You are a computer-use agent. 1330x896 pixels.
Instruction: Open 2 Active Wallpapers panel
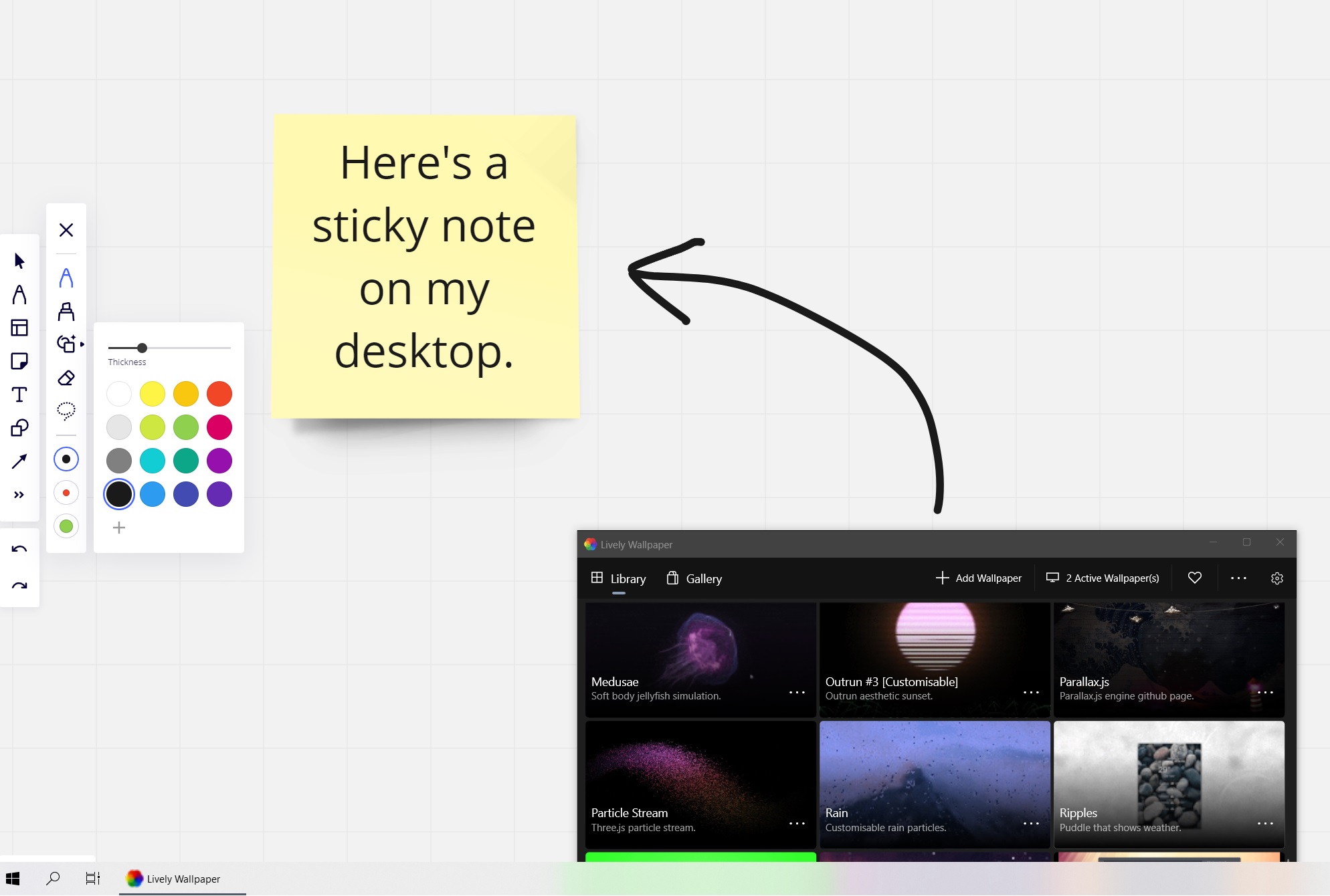click(x=1103, y=578)
